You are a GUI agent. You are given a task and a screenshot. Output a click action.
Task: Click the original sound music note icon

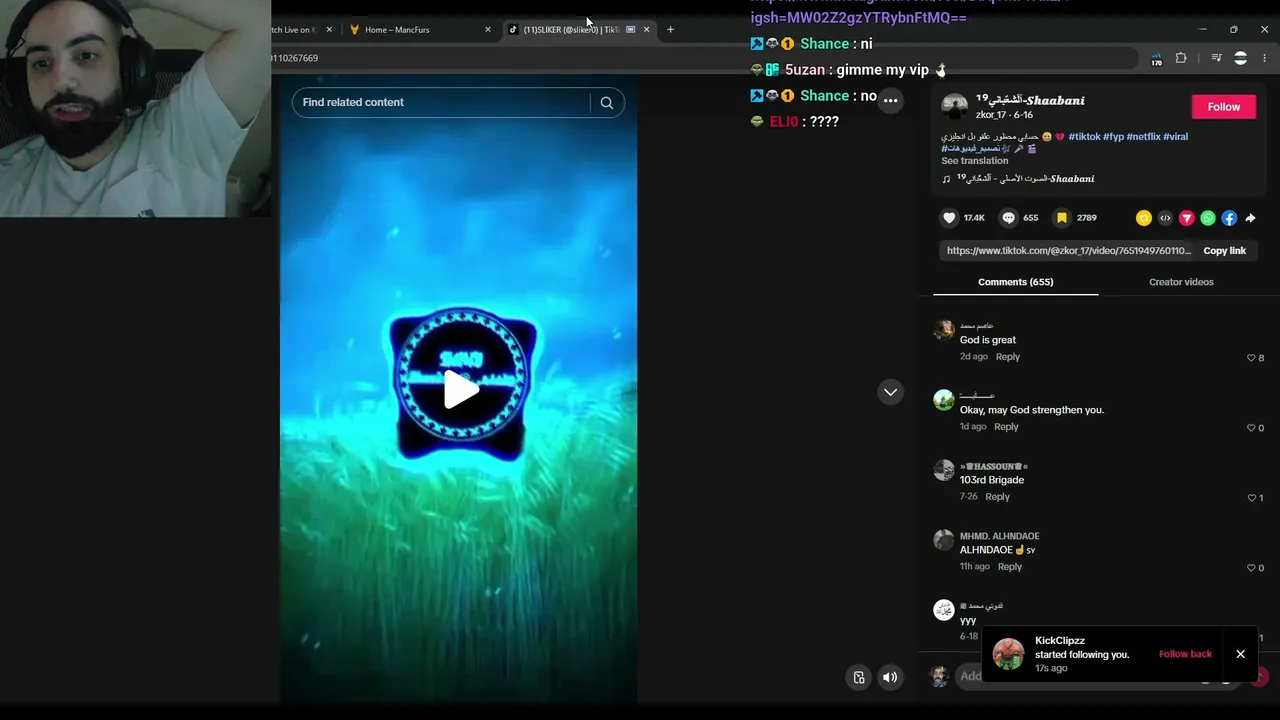947,179
